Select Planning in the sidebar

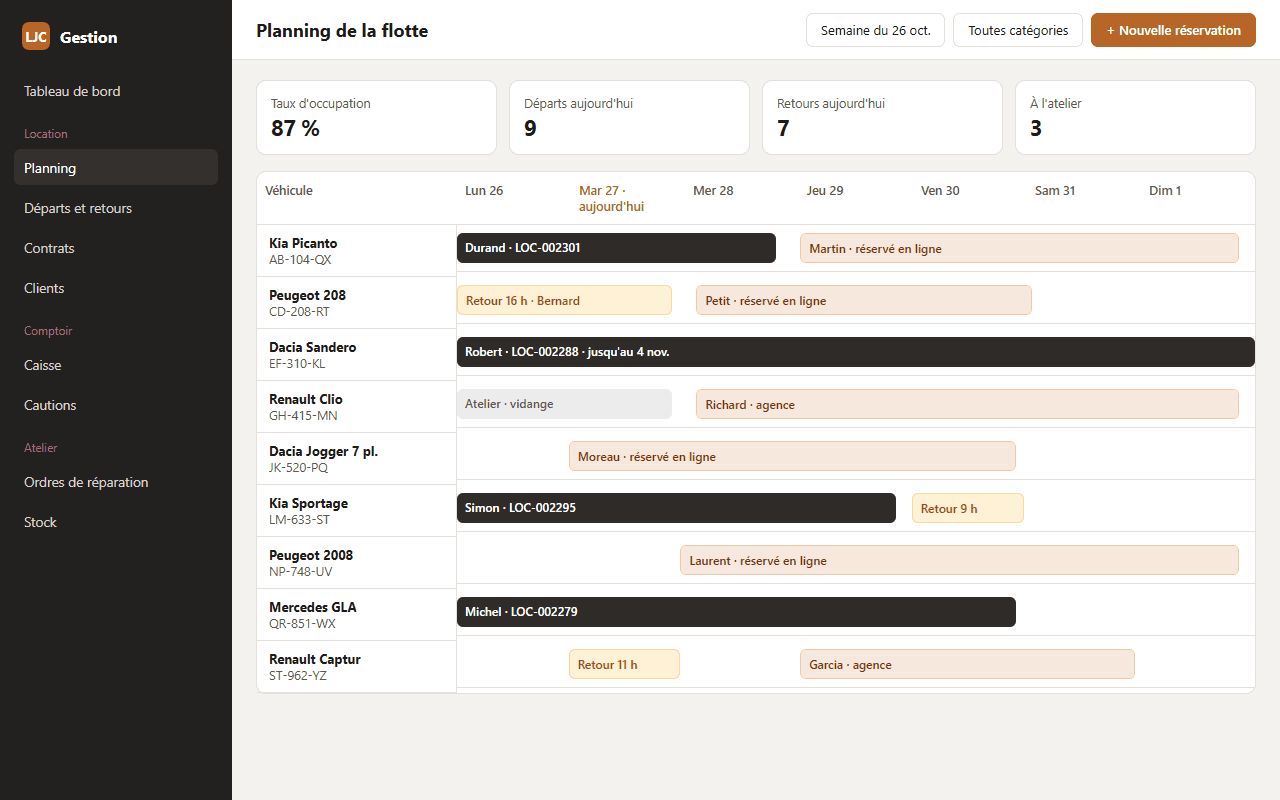pyautogui.click(x=116, y=168)
